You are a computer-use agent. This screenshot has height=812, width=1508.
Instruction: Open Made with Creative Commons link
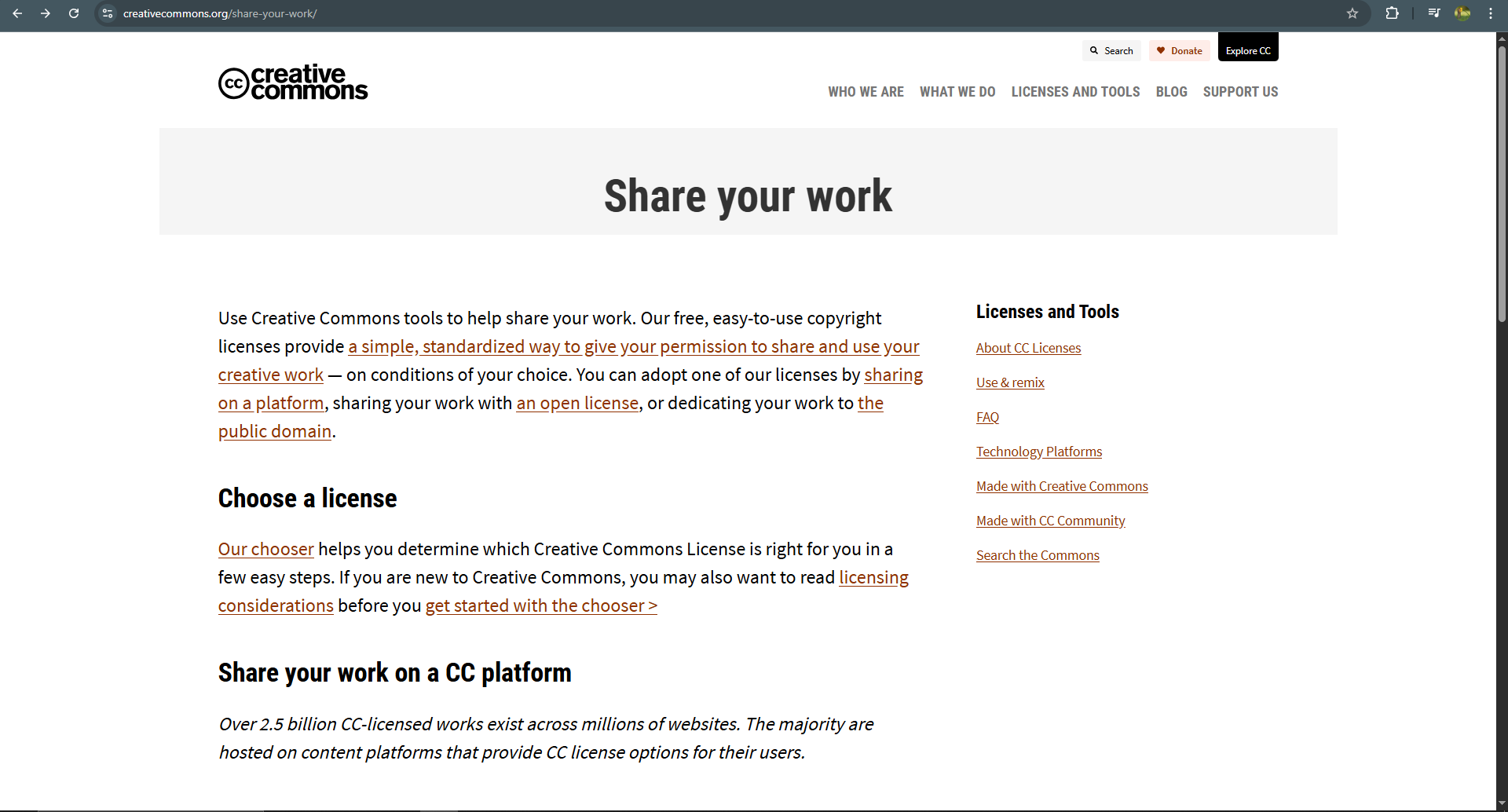pos(1062,486)
